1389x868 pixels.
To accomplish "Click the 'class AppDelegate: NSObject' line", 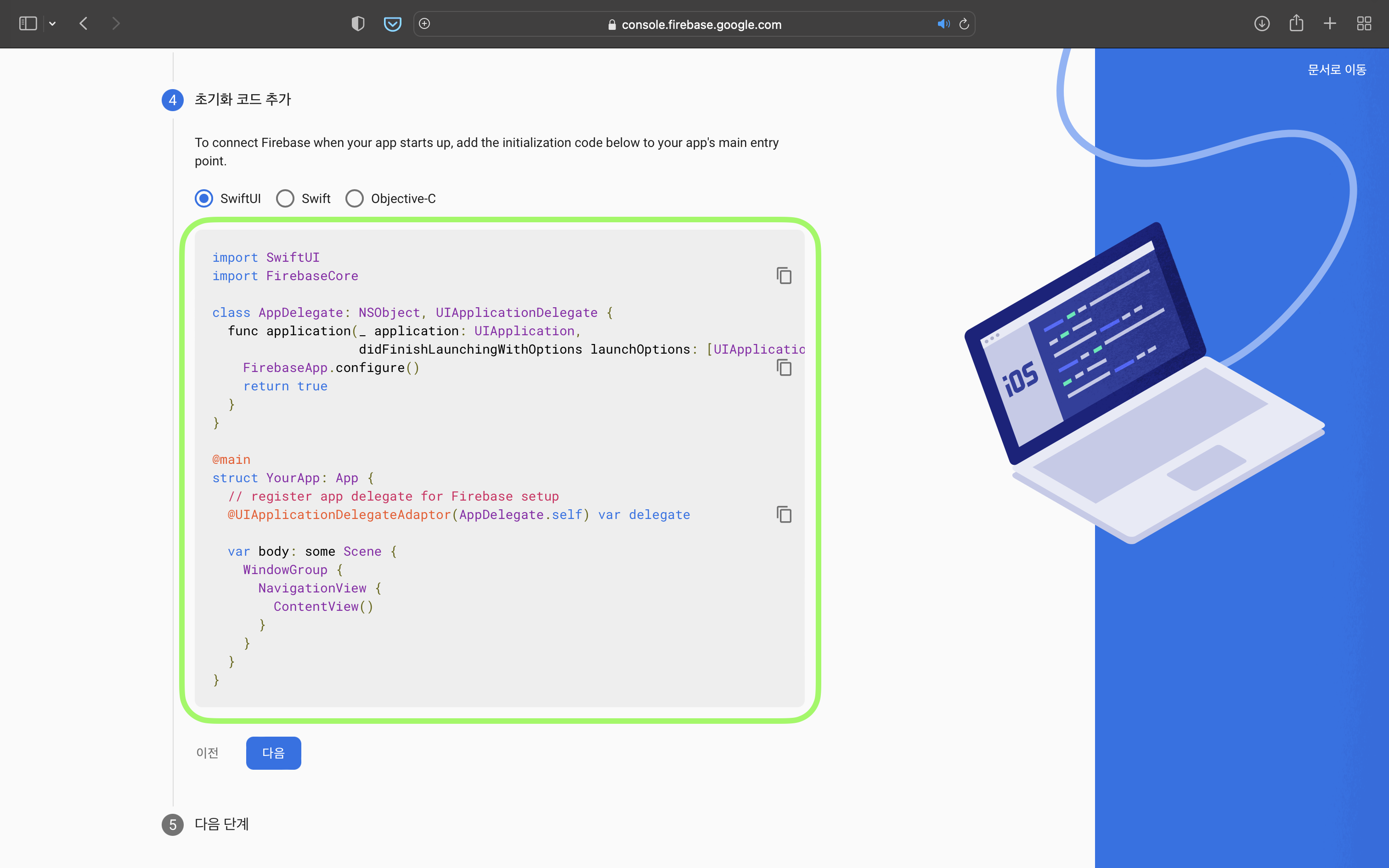I will coord(412,312).
